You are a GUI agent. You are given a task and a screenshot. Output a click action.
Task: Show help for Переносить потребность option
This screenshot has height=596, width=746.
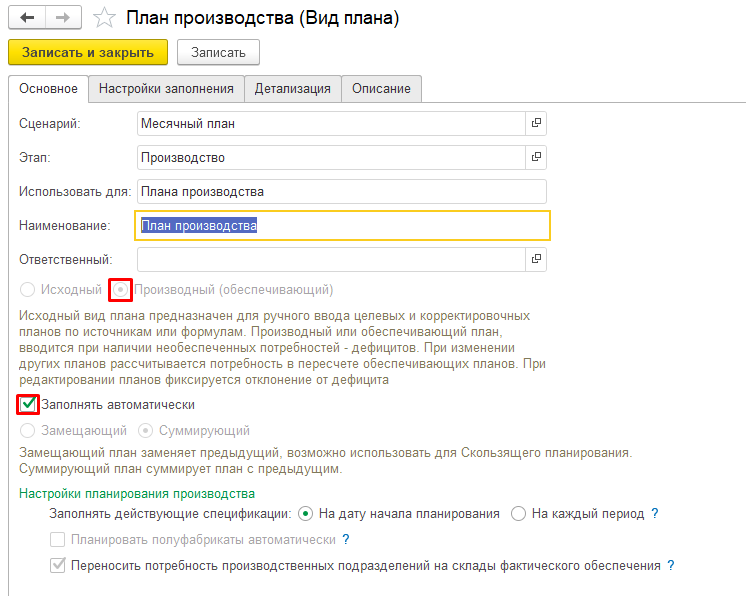click(672, 565)
